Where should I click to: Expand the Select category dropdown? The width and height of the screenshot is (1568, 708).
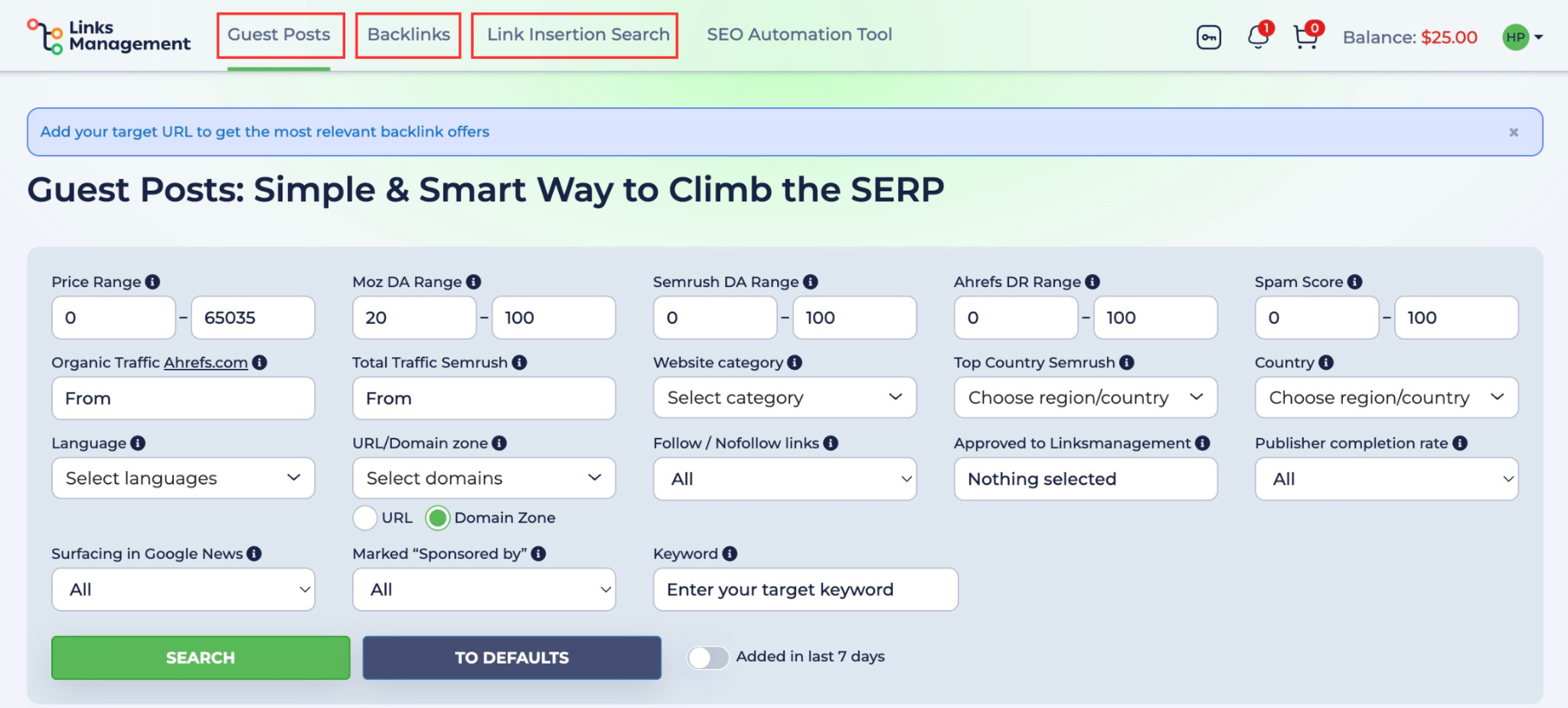785,397
